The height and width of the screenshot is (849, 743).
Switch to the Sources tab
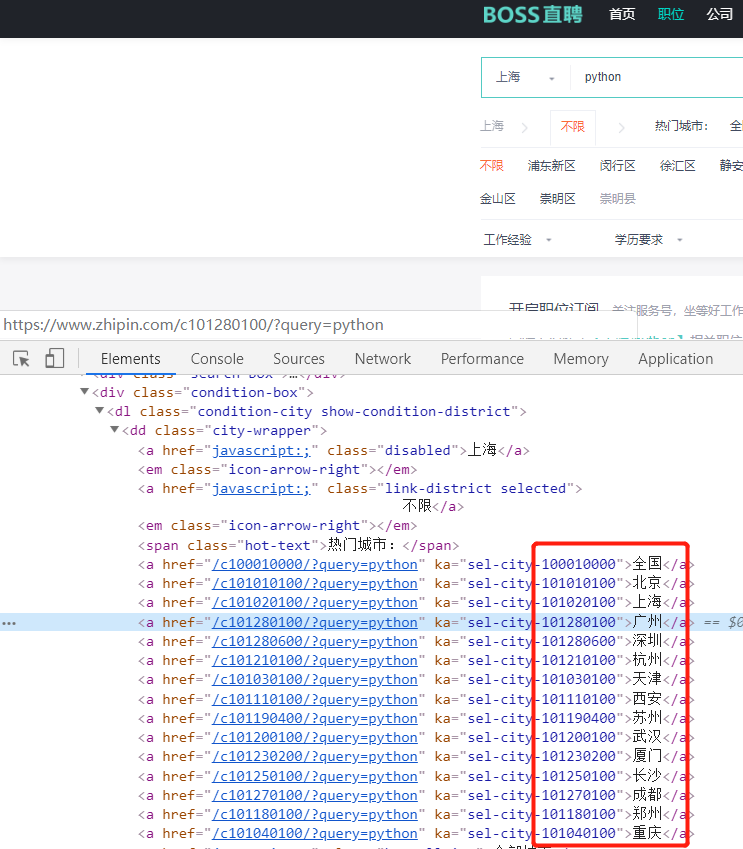(x=299, y=359)
